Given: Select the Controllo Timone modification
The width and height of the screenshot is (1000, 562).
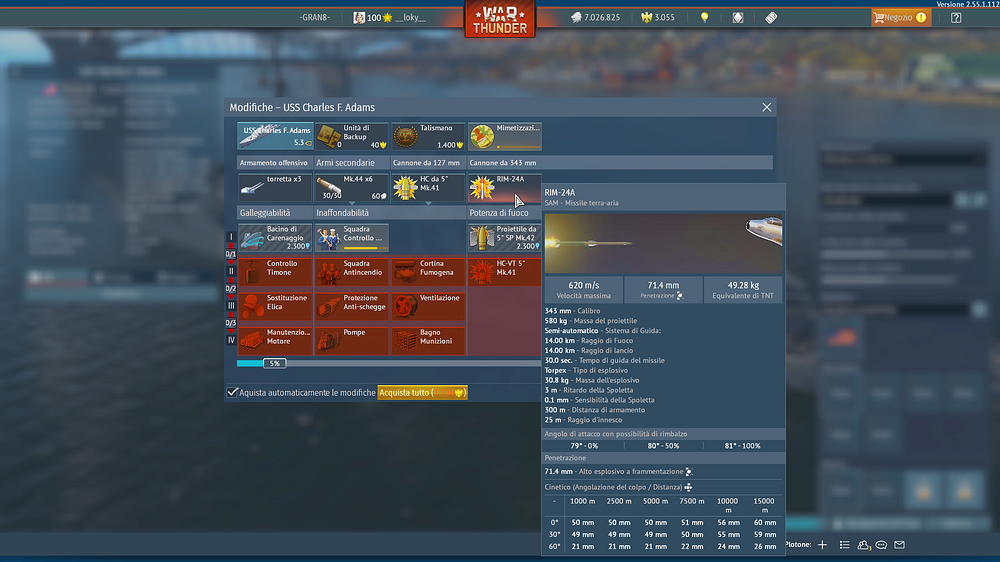Looking at the screenshot, I should [275, 272].
